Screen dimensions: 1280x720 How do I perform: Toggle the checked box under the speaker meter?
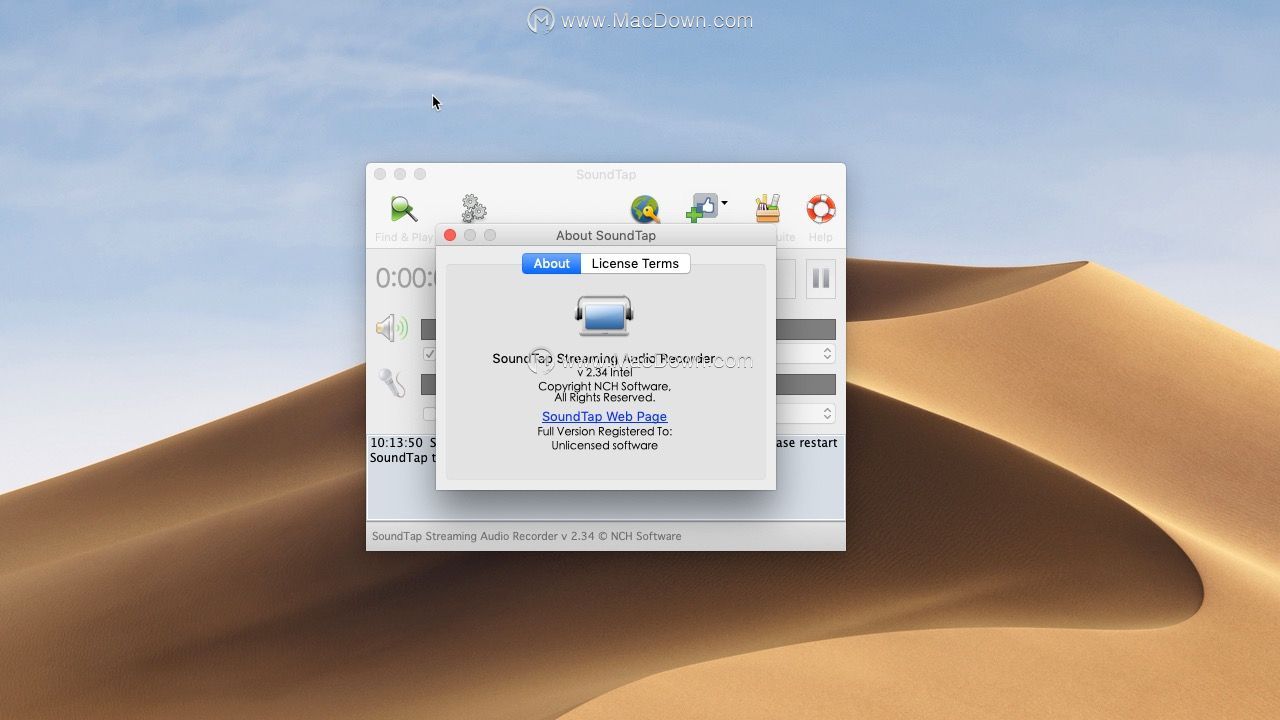pos(429,354)
